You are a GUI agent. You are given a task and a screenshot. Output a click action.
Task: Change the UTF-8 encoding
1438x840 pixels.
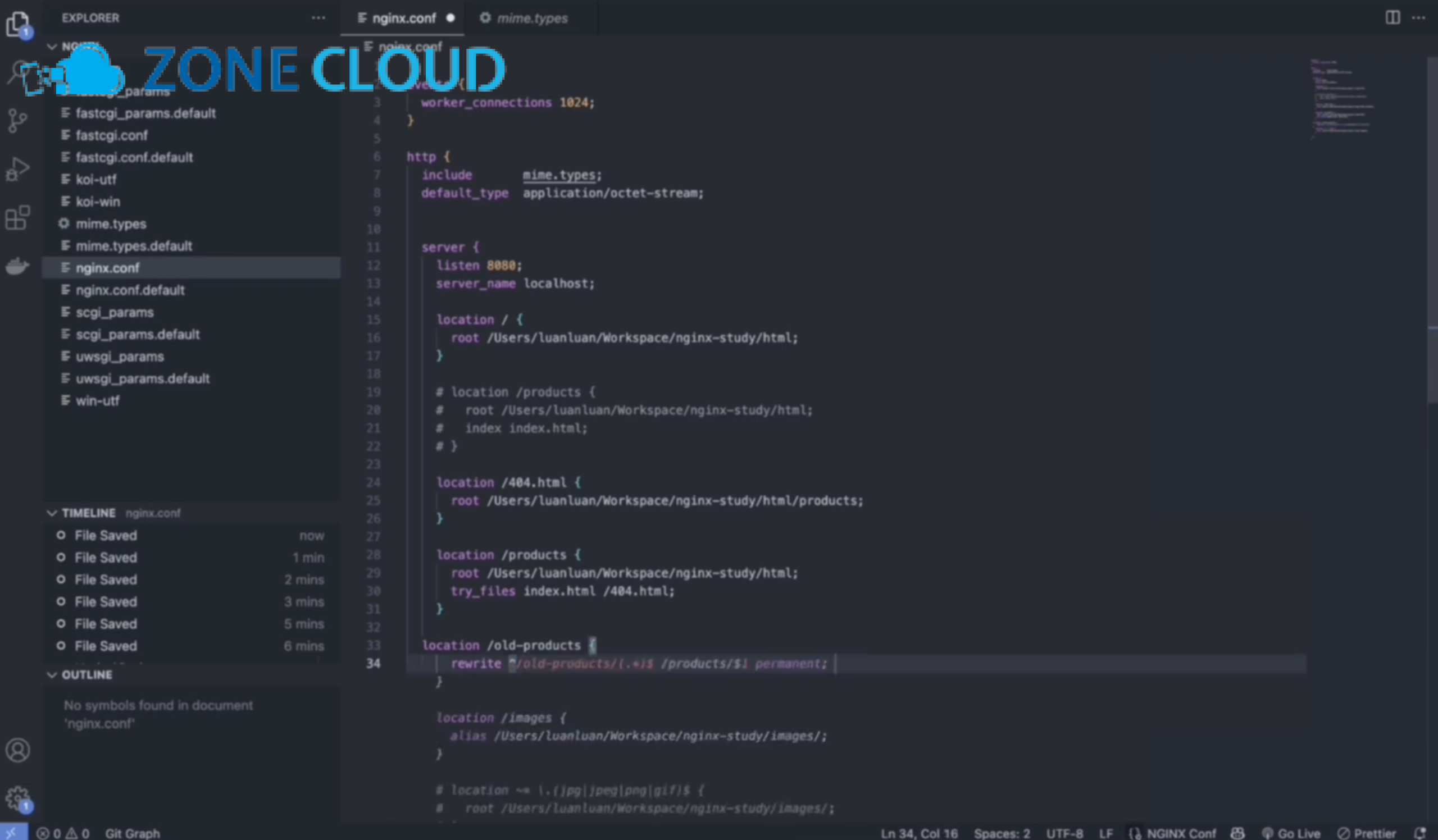(1064, 833)
